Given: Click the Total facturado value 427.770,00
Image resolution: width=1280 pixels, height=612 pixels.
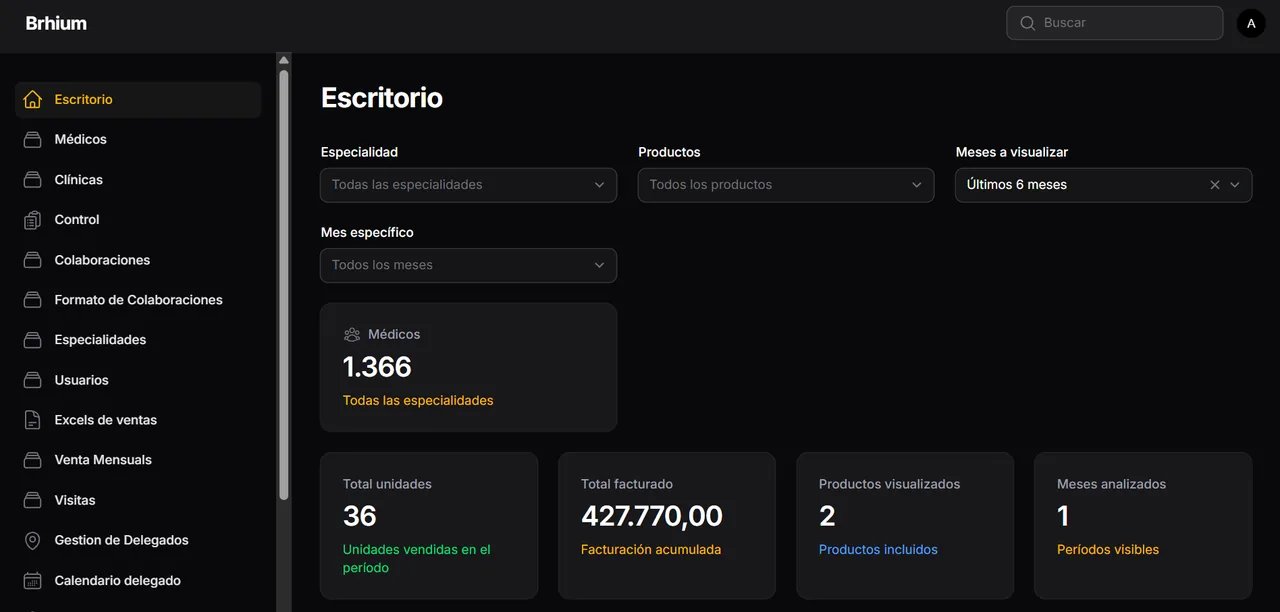Looking at the screenshot, I should pos(652,516).
